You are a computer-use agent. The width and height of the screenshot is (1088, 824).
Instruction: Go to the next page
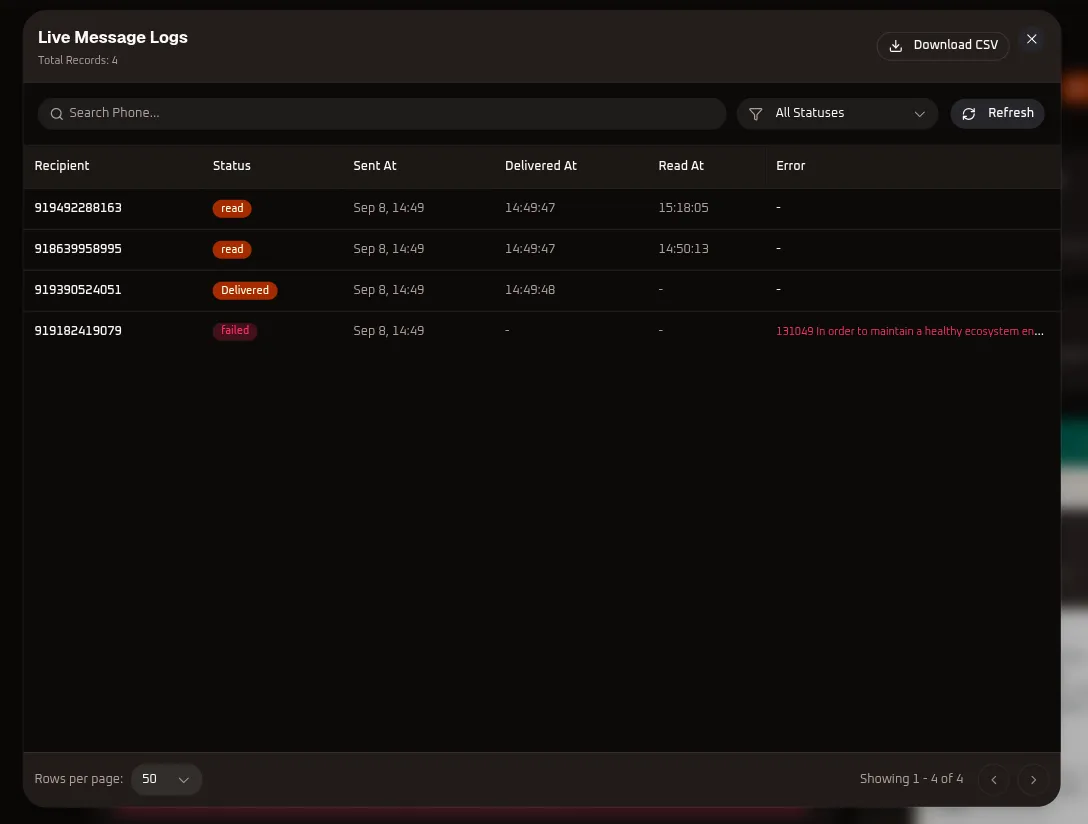pyautogui.click(x=1033, y=780)
